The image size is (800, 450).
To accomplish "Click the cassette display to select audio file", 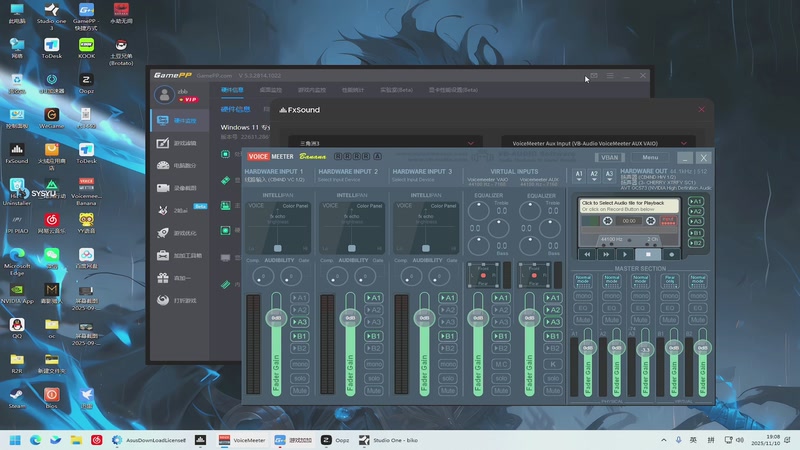I will pyautogui.click(x=629, y=206).
